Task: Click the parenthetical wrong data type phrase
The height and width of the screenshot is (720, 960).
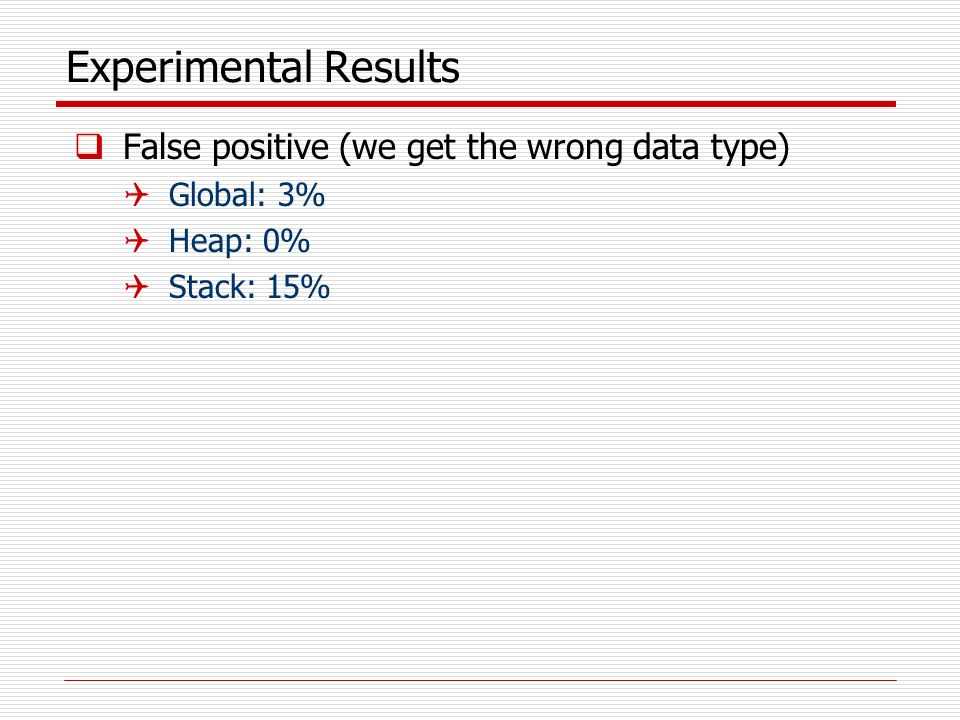Action: pyautogui.click(x=564, y=148)
